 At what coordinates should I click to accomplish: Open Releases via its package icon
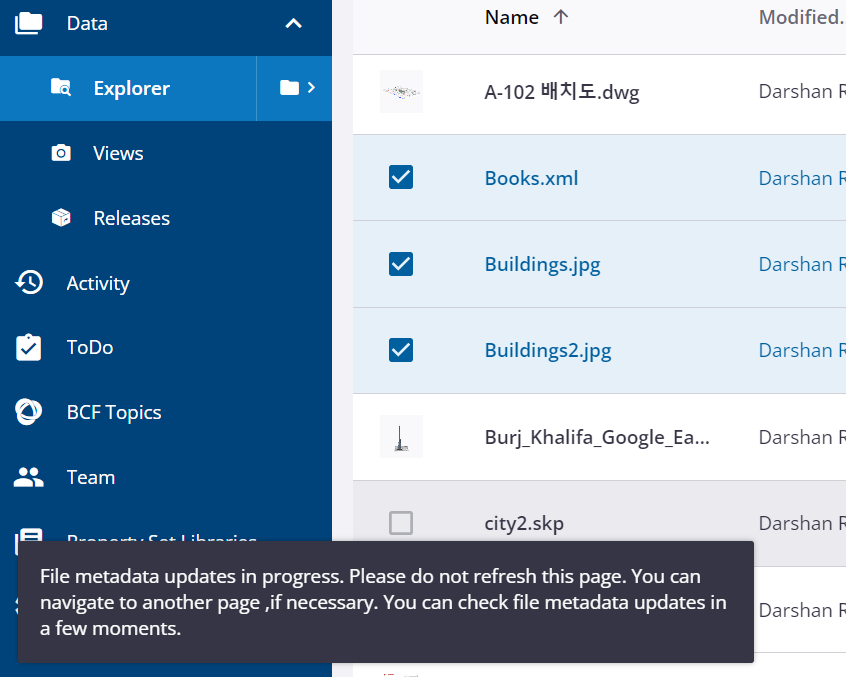tap(59, 218)
